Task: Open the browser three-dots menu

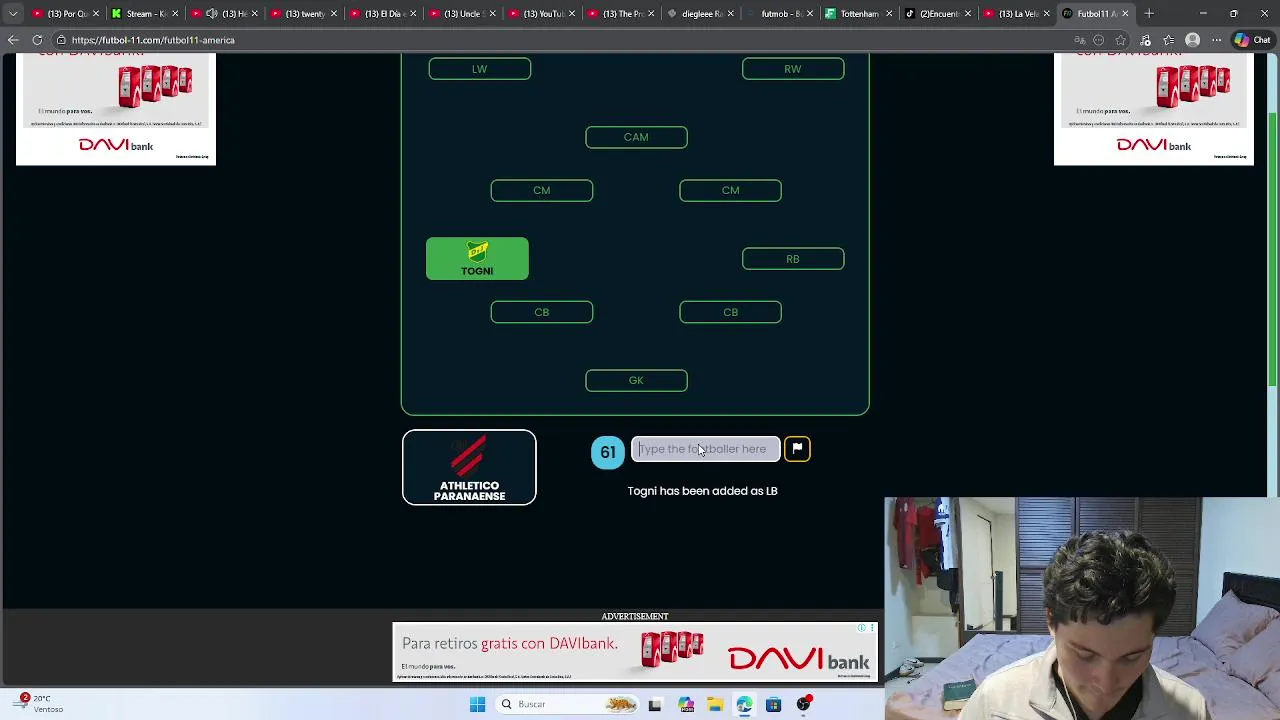Action: [x=1215, y=40]
